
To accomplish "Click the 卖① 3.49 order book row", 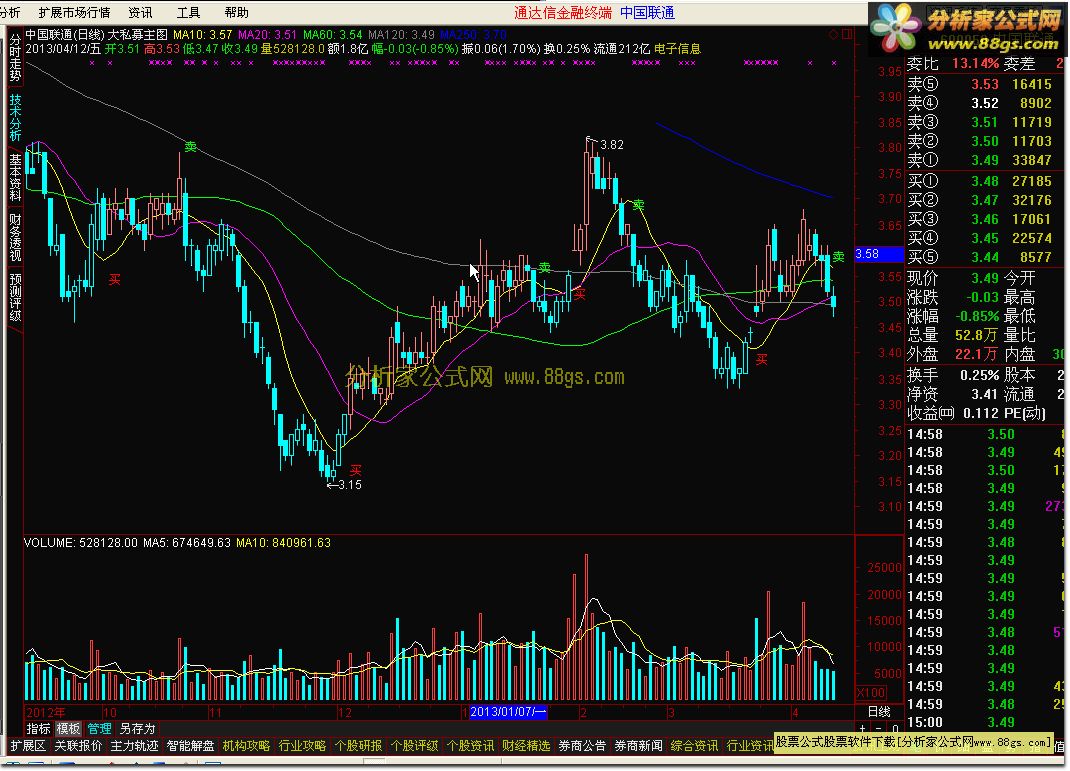I will point(984,160).
